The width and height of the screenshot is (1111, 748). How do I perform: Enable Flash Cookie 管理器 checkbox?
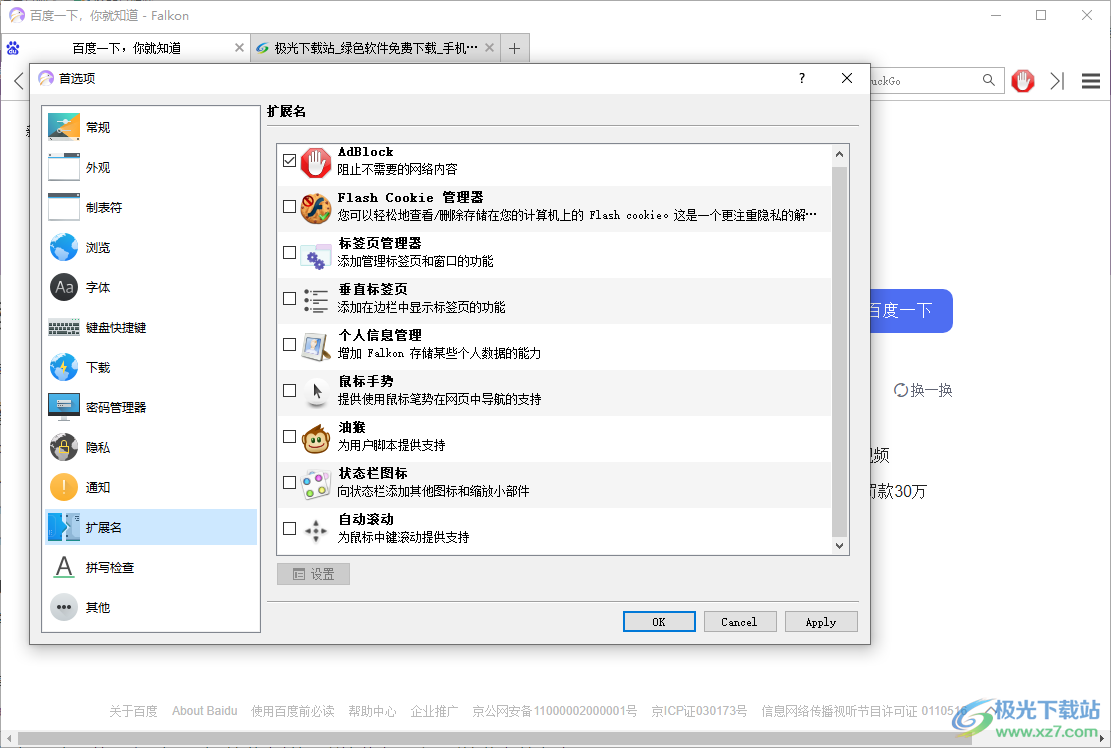[289, 206]
